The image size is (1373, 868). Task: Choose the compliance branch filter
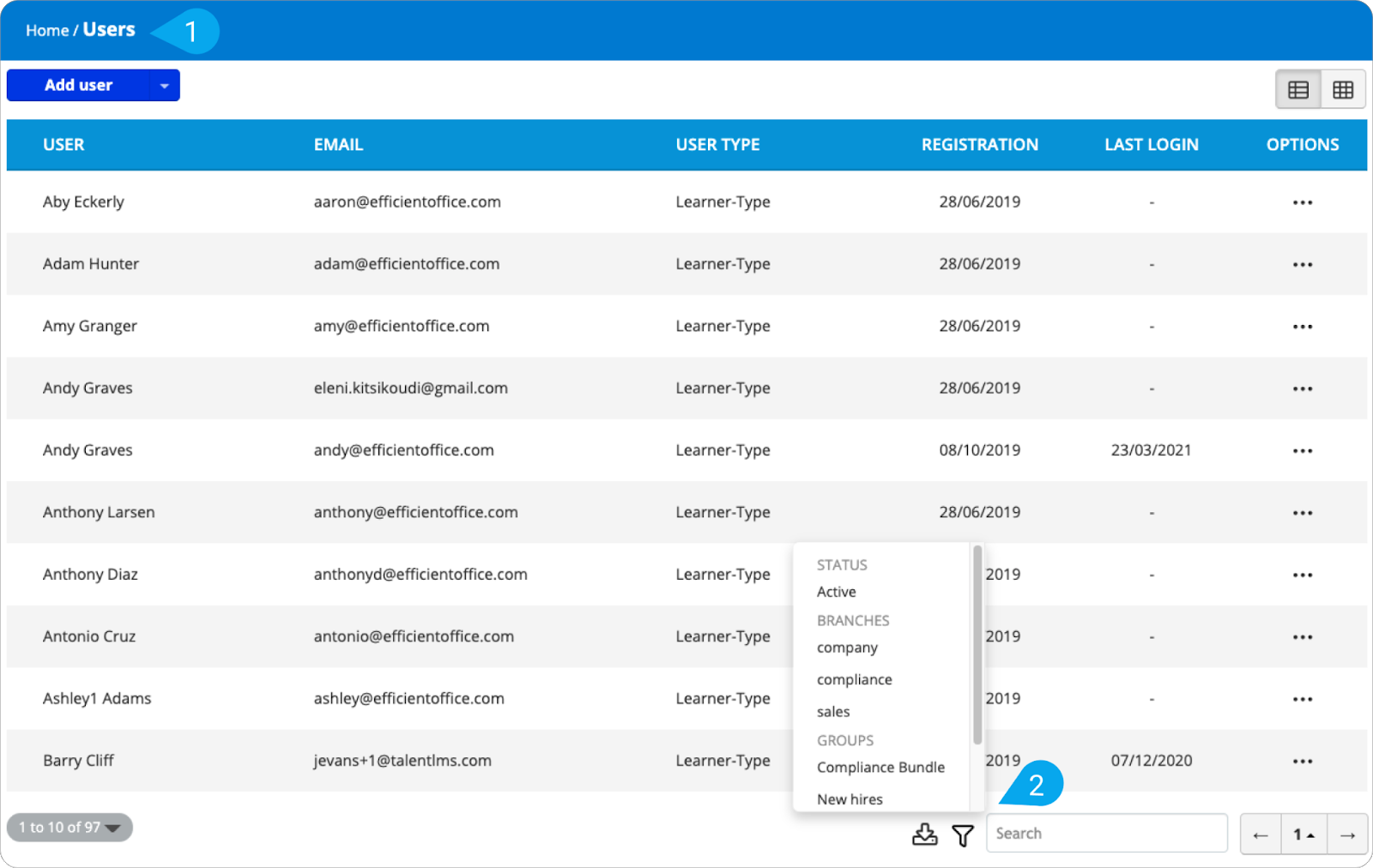[x=855, y=679]
